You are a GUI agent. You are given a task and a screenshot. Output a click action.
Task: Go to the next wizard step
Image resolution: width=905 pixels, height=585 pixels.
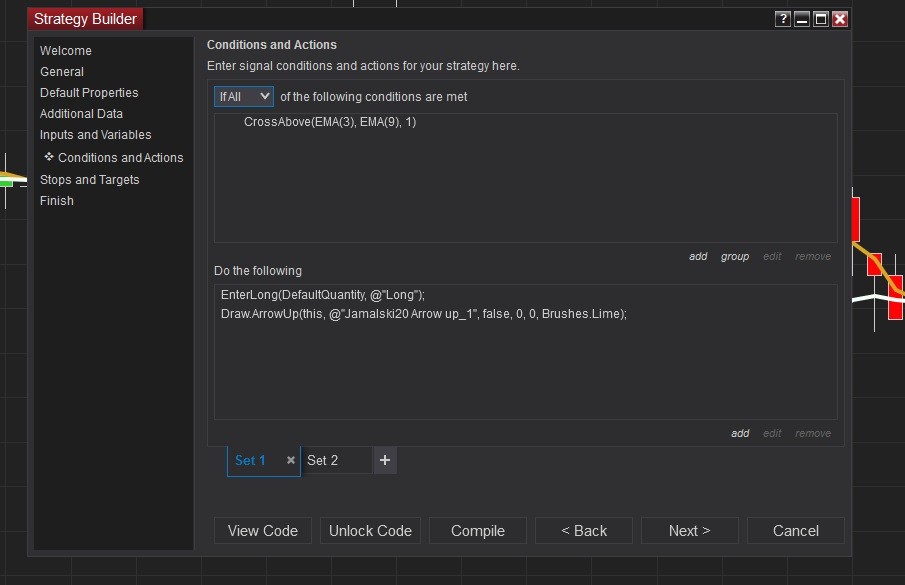(689, 531)
